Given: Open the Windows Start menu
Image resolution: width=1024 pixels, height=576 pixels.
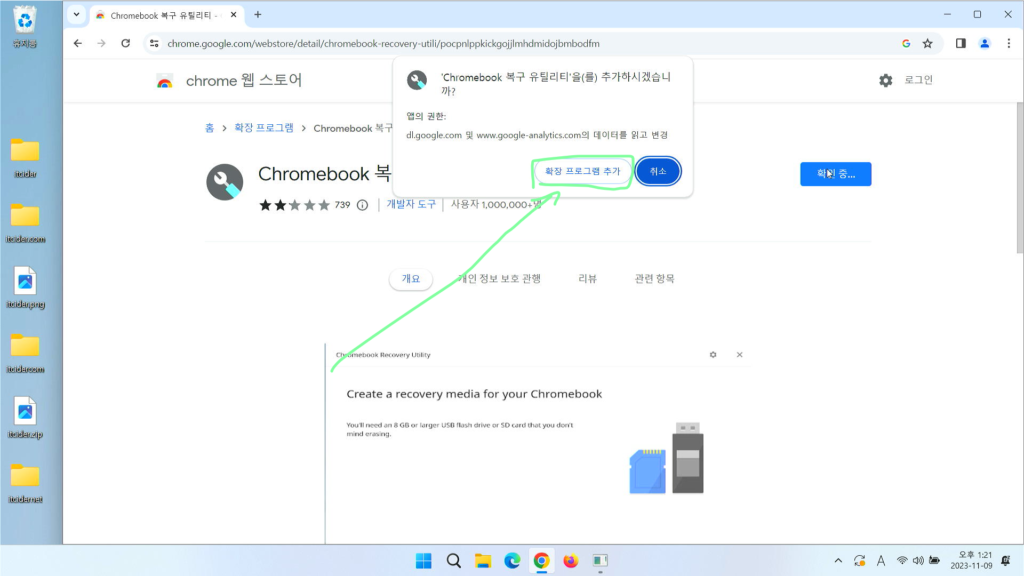Looking at the screenshot, I should [423, 561].
